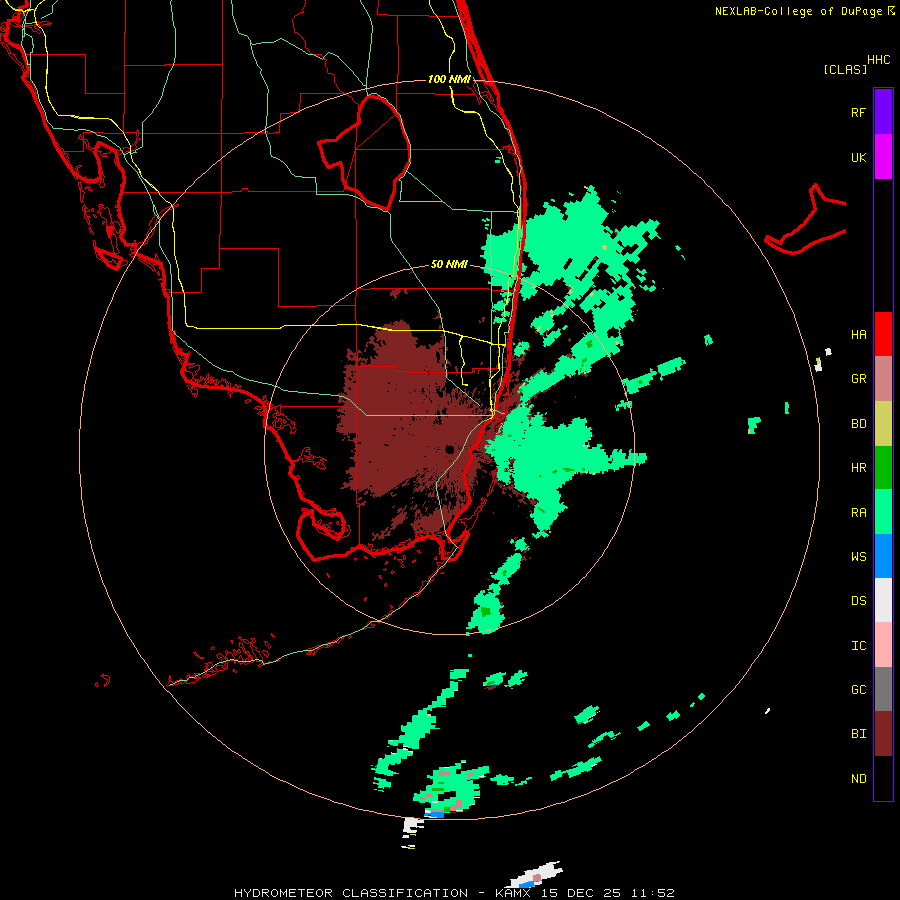Screen dimensions: 900x900
Task: Click the WS legend label
Action: tap(858, 556)
